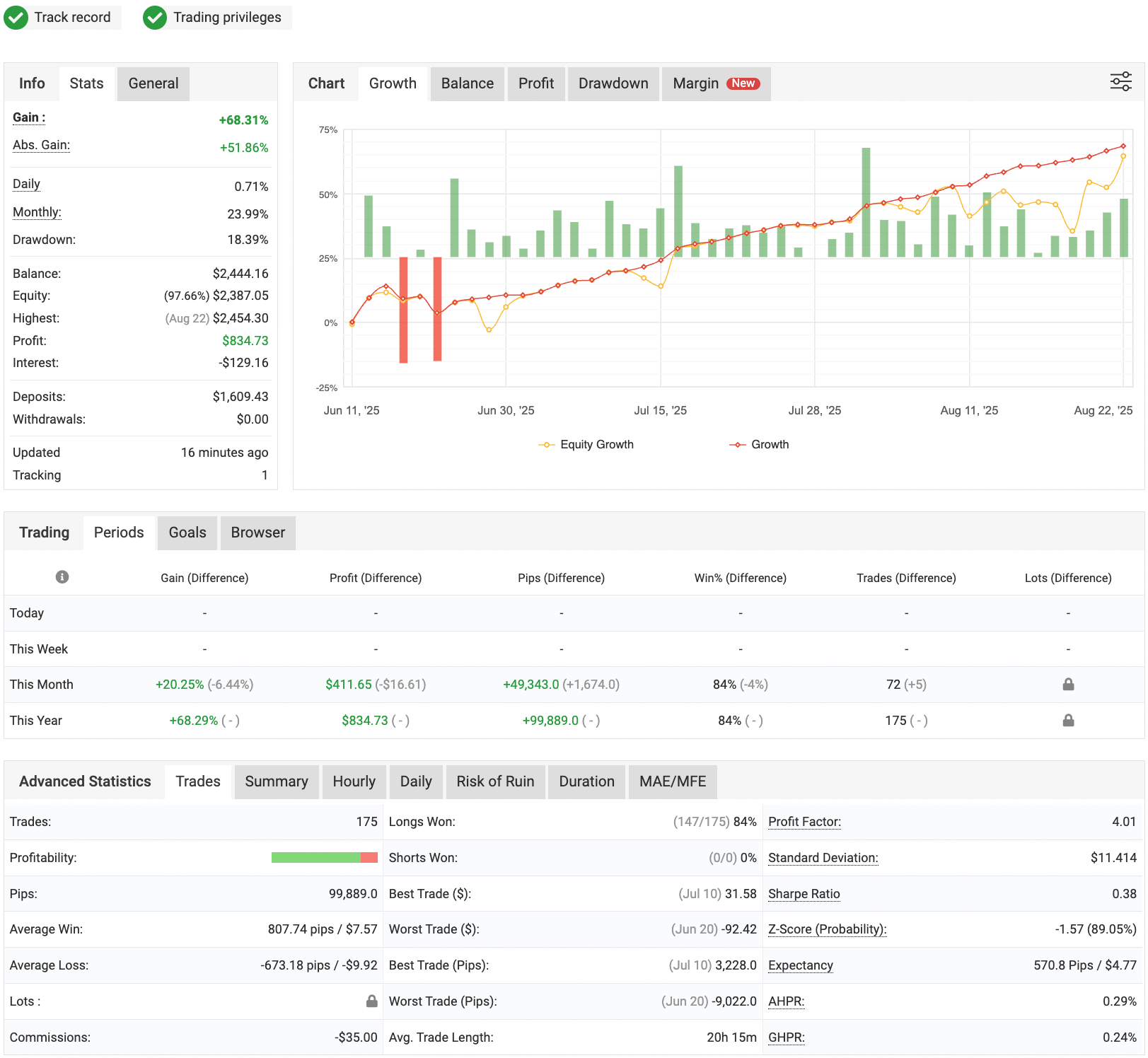Click the Standard Deviation link
The height and width of the screenshot is (1058, 1148).
pyautogui.click(x=823, y=858)
